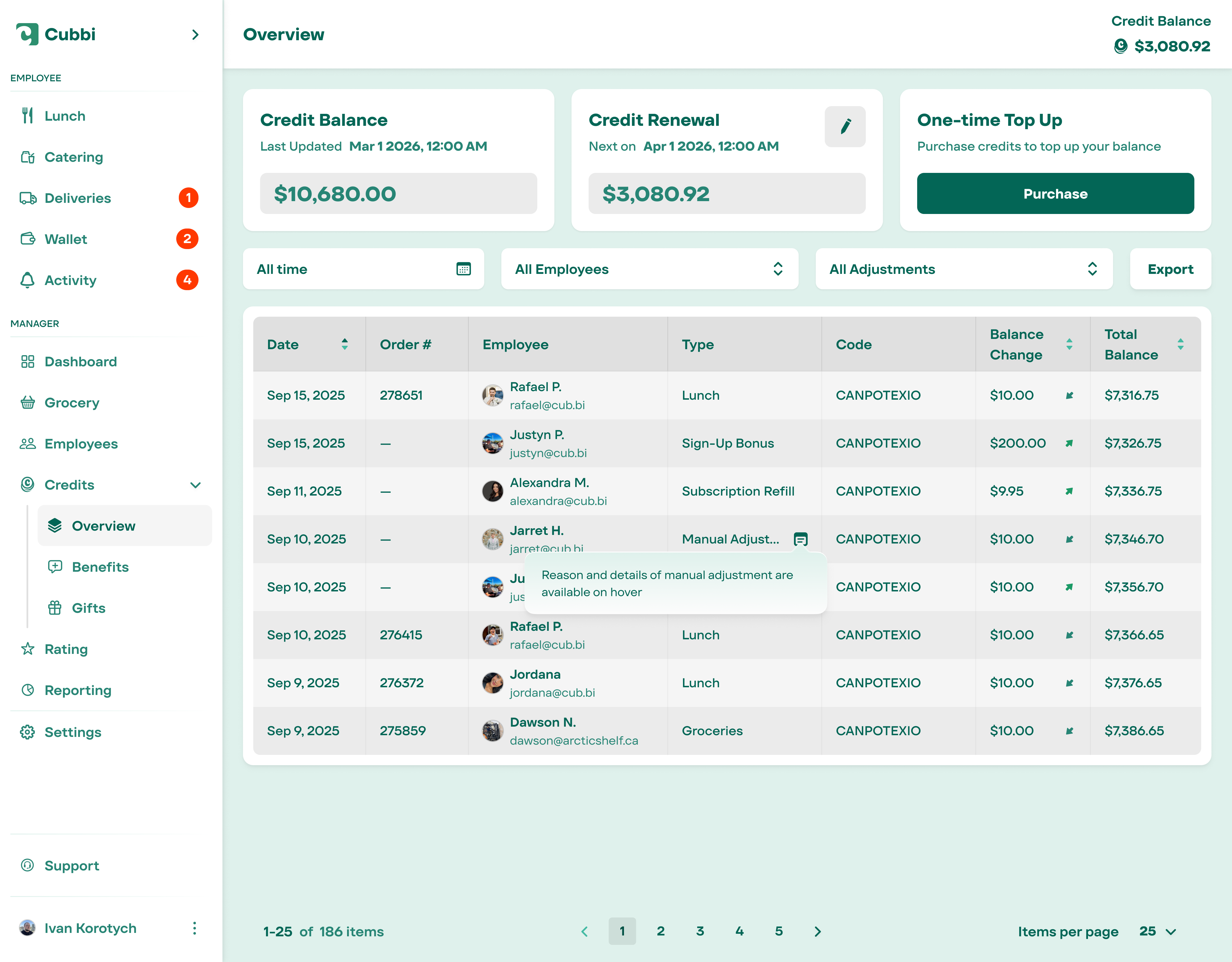Click email dawson@arcticshelf.ca
The height and width of the screenshot is (962, 1232).
[574, 740]
